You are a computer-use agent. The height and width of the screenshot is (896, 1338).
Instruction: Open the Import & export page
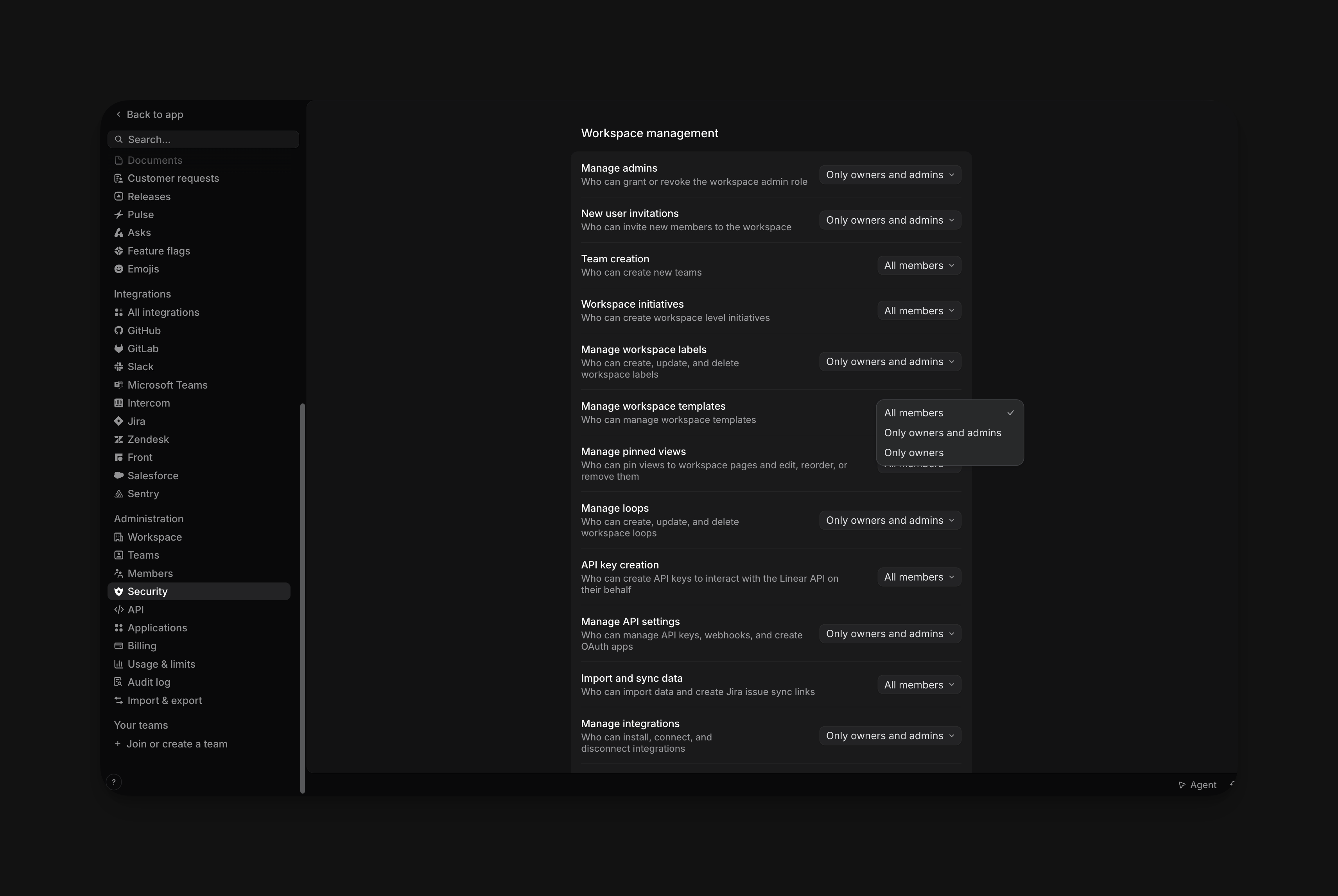tap(199, 701)
